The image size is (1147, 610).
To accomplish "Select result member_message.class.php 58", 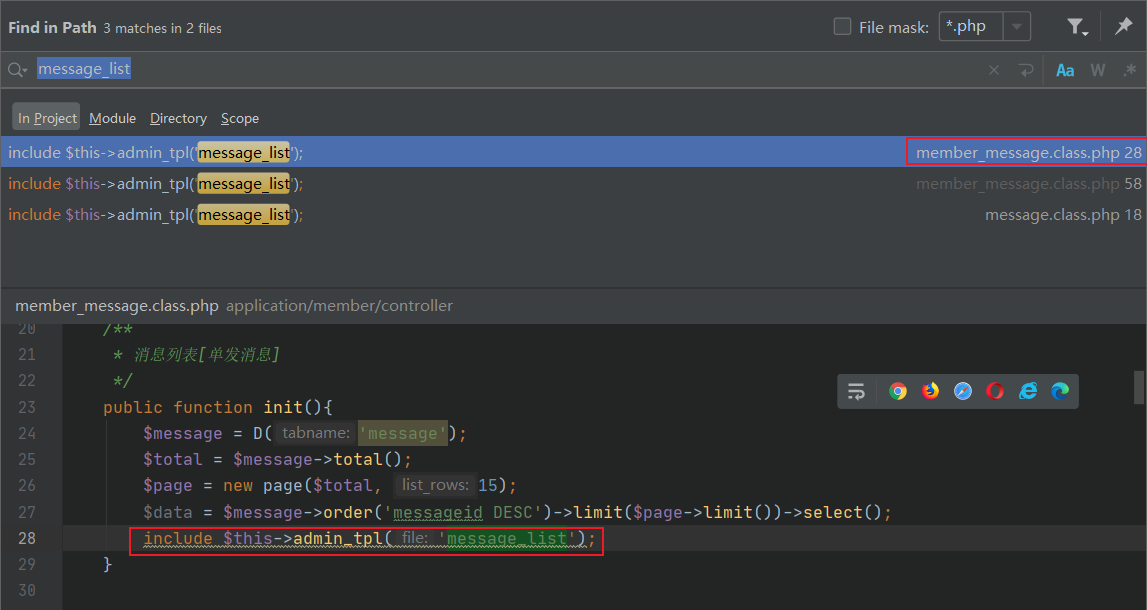I will [x=574, y=184].
